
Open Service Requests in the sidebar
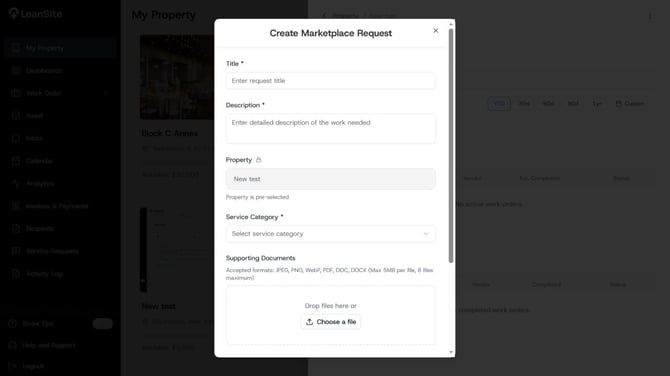[52, 251]
